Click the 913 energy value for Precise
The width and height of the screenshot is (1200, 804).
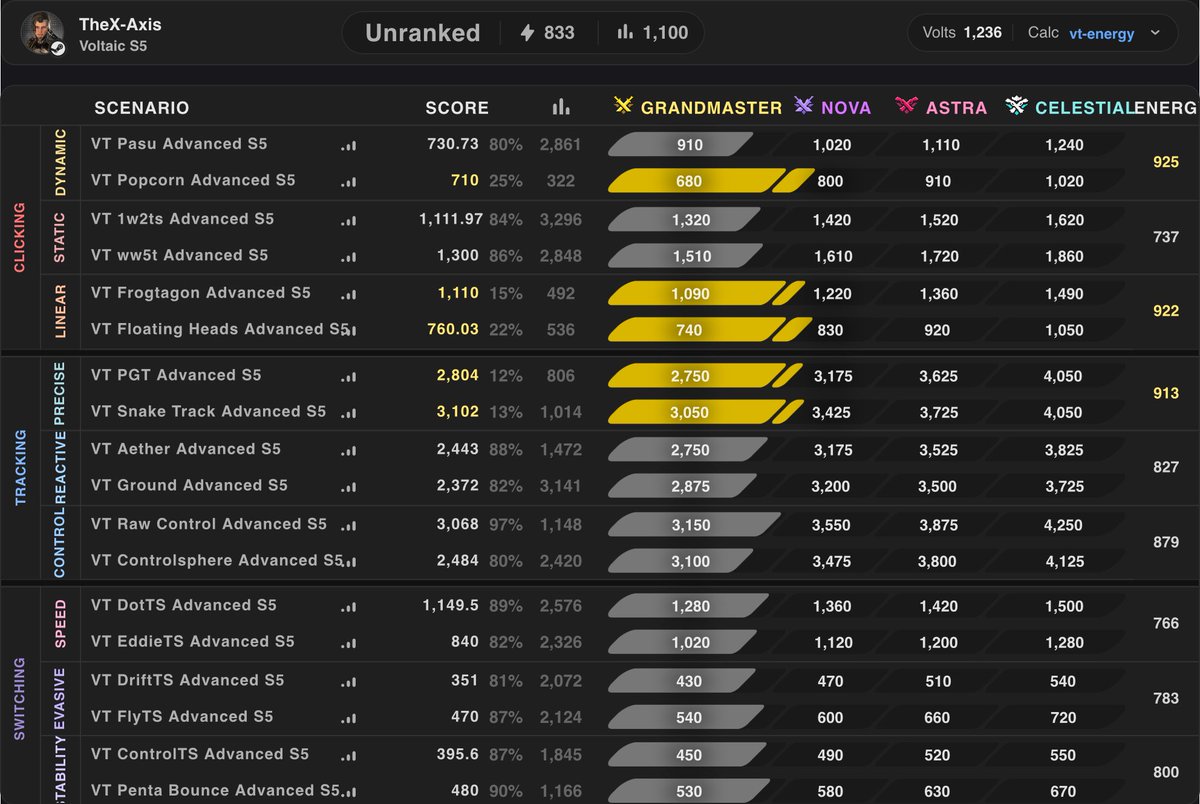click(x=1166, y=393)
